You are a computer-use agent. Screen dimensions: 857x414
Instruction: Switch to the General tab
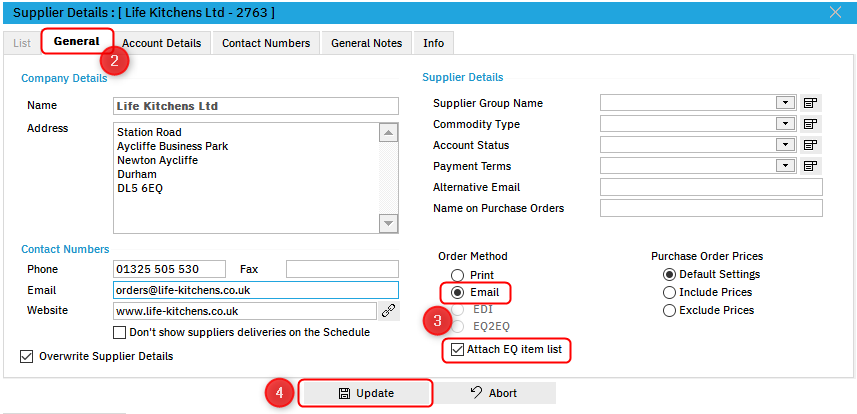(x=77, y=42)
